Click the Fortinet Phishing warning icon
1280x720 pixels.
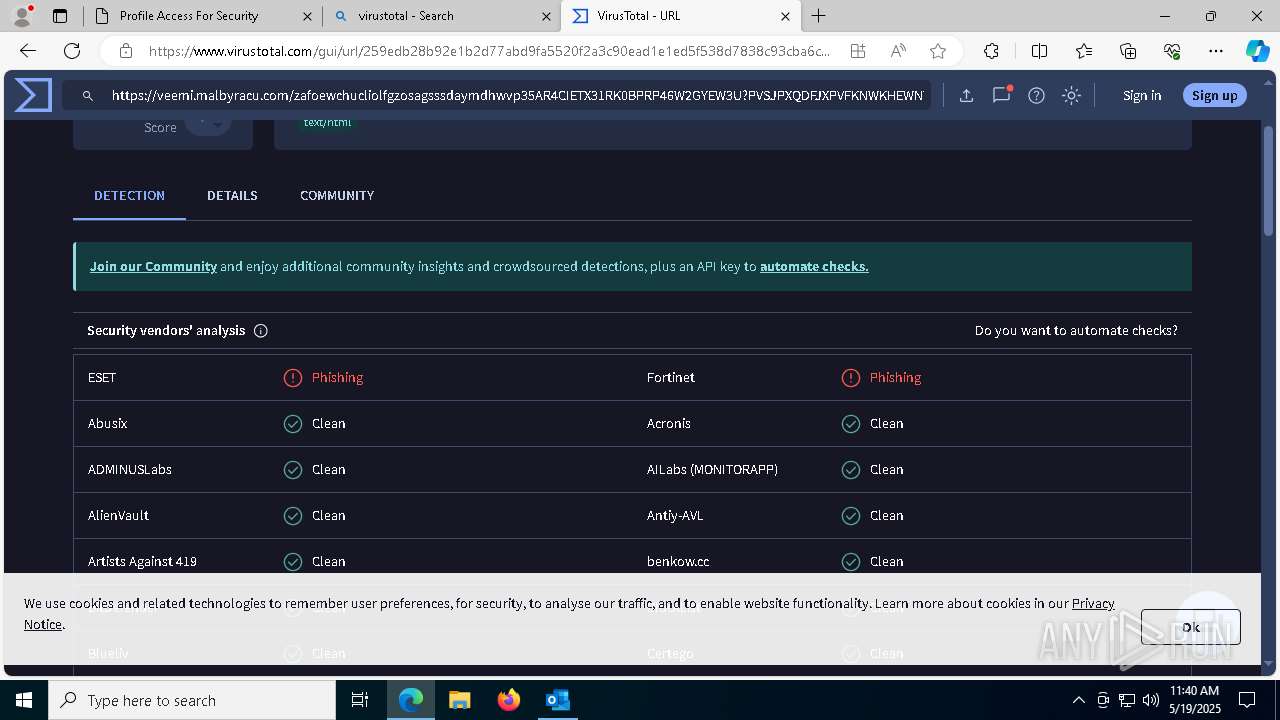pos(850,377)
